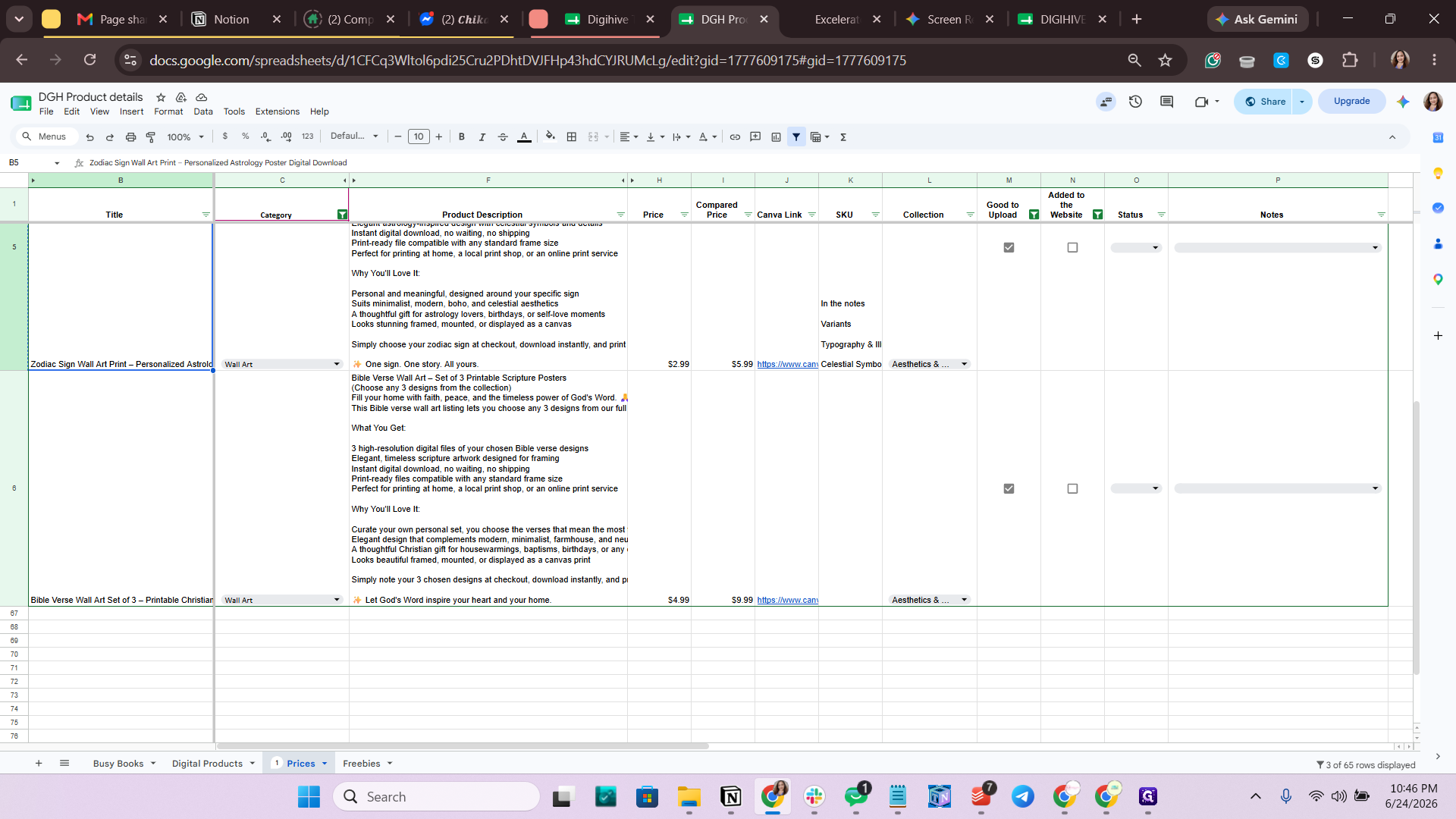Open the Gemini sparkle icon beside Upgrade

pyautogui.click(x=1403, y=102)
